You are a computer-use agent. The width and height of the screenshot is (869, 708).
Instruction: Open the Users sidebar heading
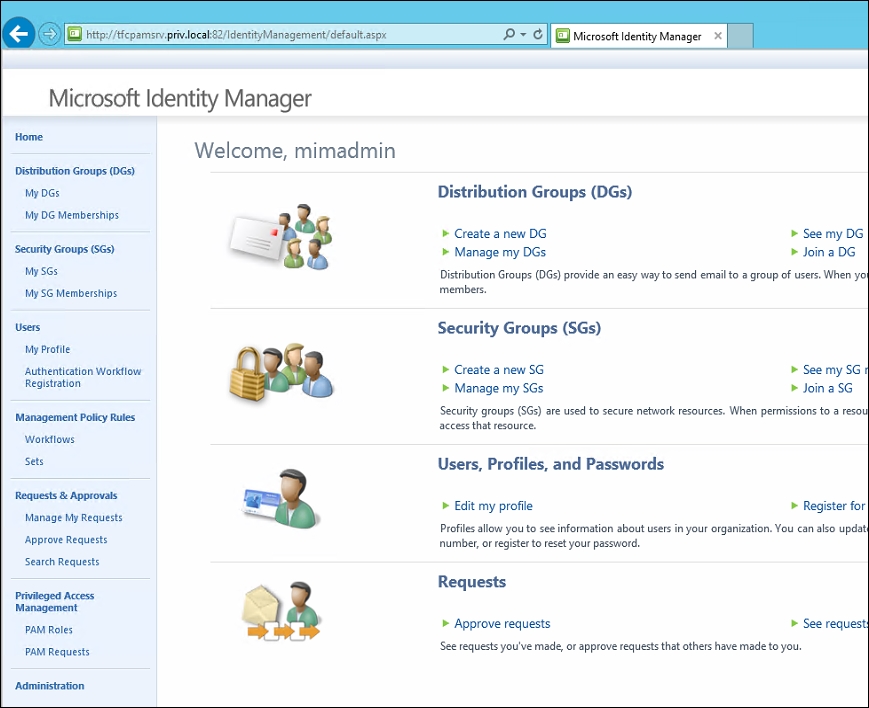pyautogui.click(x=28, y=327)
